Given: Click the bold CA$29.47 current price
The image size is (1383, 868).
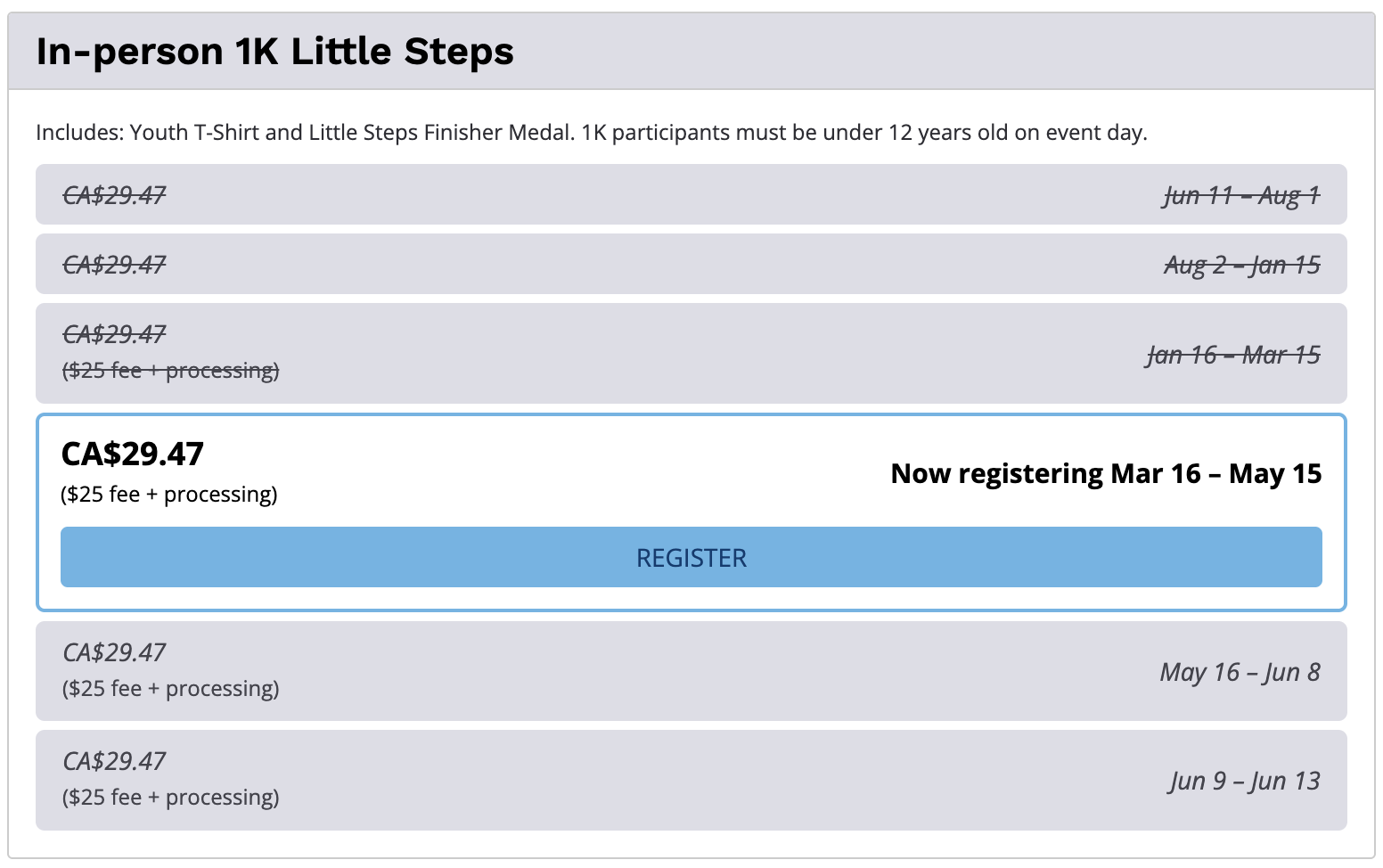Looking at the screenshot, I should (x=133, y=454).
